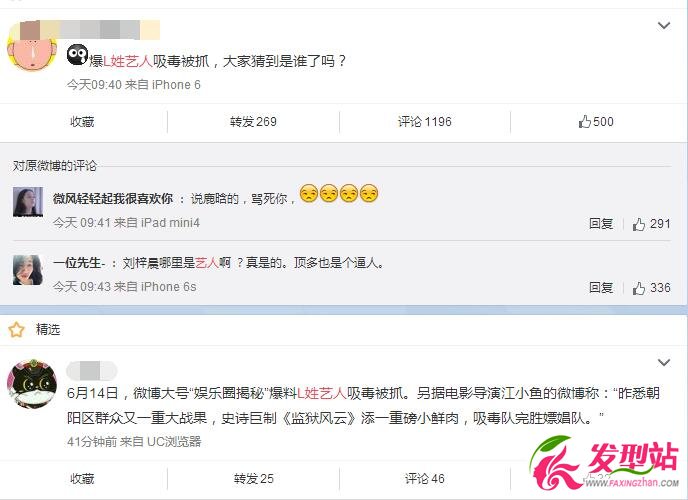This screenshot has width=688, height=500.
Task: Open avatar of commenter 一位先生-
Action: click(x=28, y=270)
